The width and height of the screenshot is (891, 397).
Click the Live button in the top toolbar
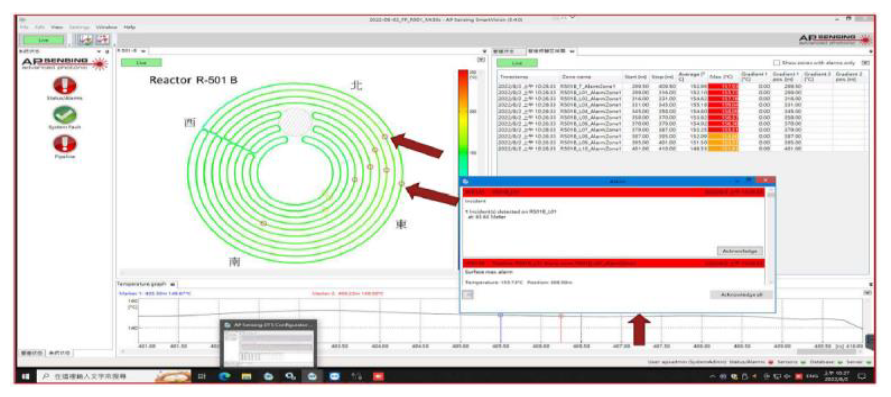pos(43,40)
